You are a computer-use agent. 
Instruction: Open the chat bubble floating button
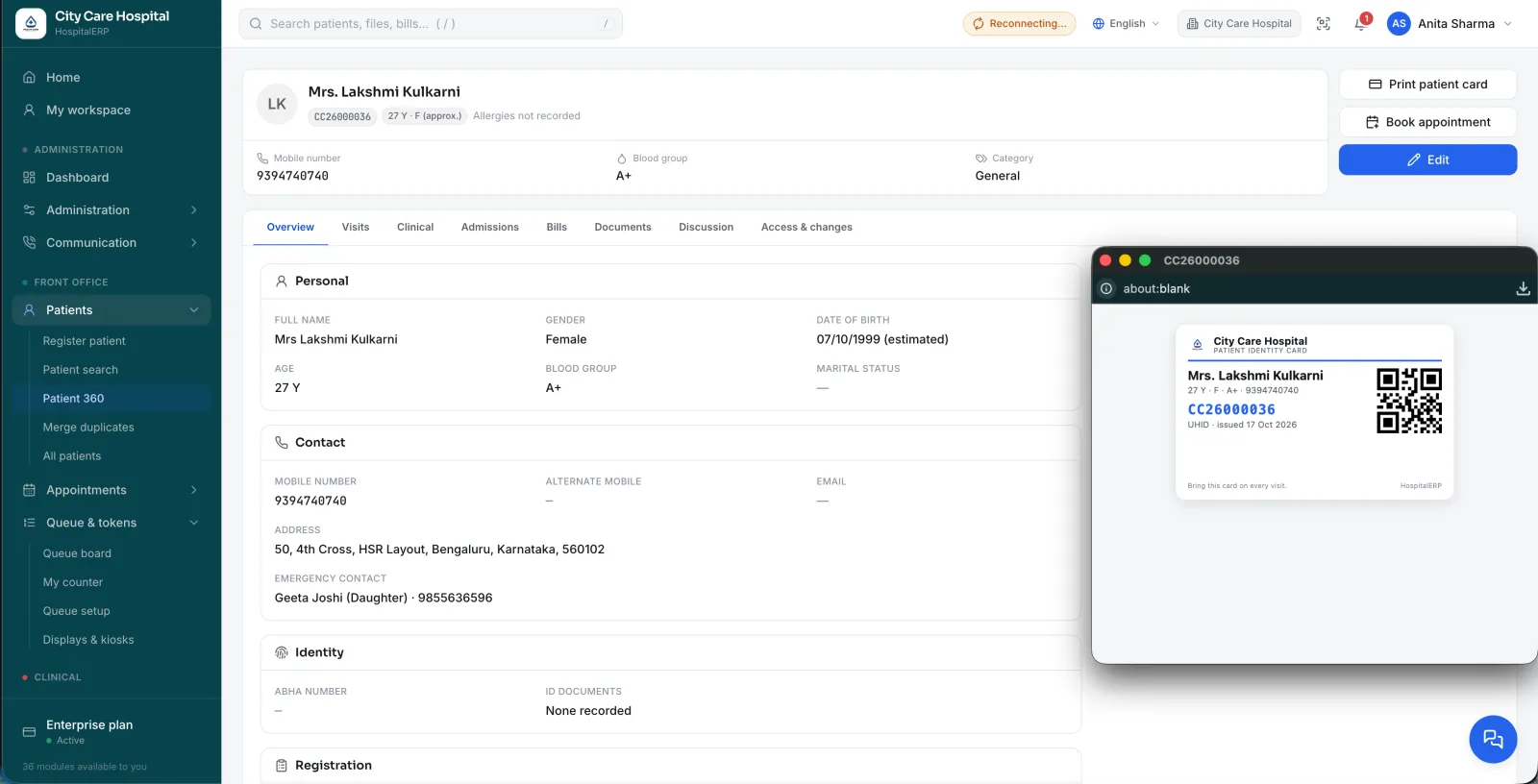point(1493,739)
